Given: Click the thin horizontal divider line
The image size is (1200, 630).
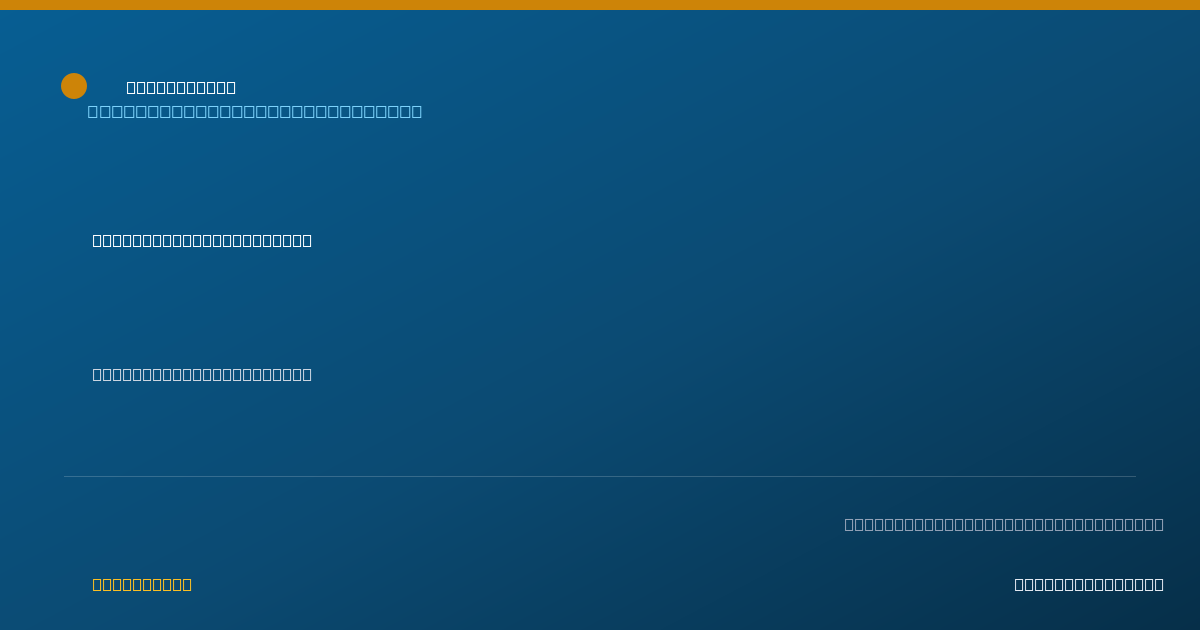Looking at the screenshot, I should pos(600,476).
